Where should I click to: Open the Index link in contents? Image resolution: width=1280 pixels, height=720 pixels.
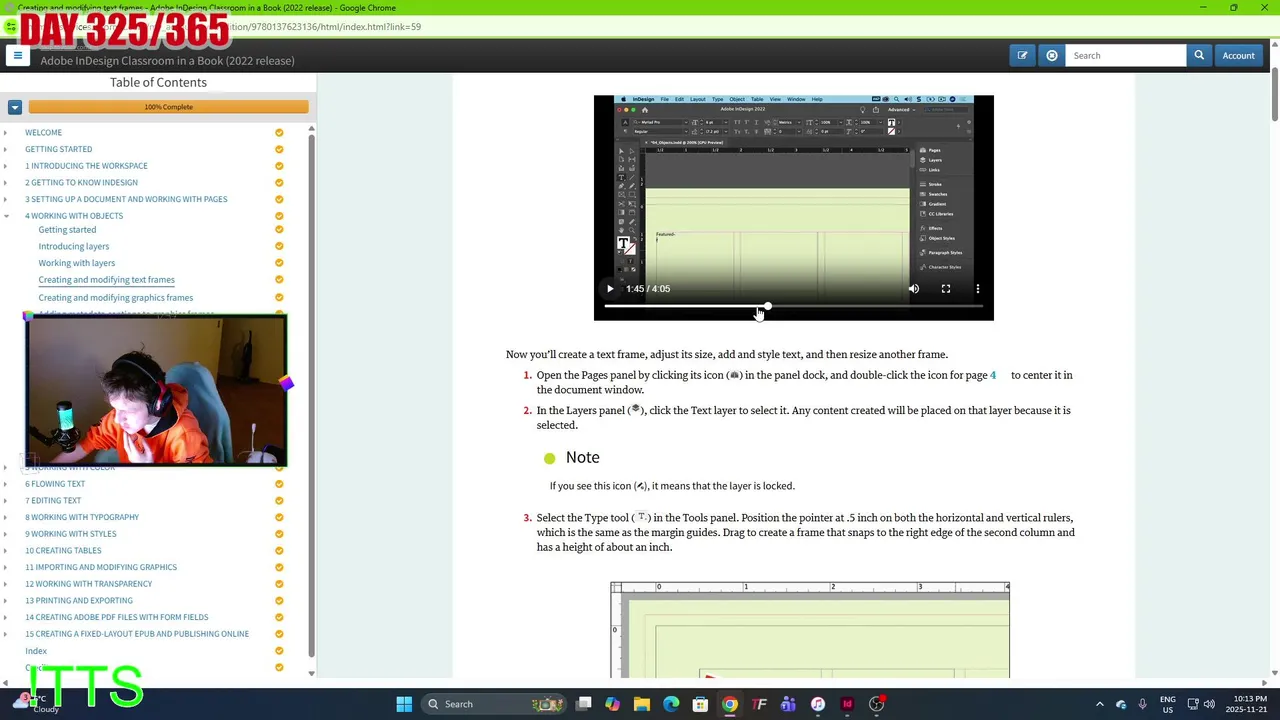pos(36,651)
